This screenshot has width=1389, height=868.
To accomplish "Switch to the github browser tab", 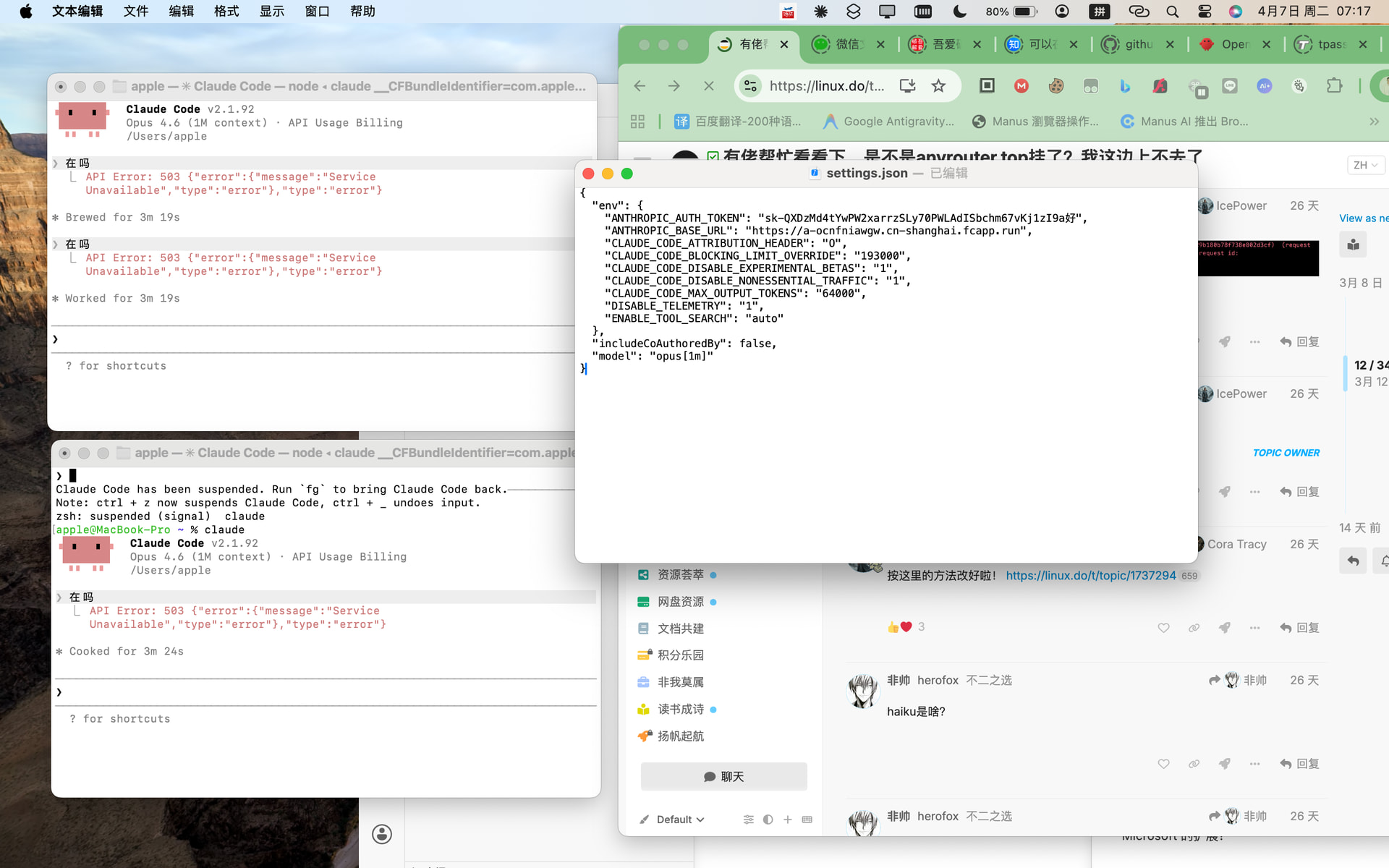I will (x=1139, y=44).
